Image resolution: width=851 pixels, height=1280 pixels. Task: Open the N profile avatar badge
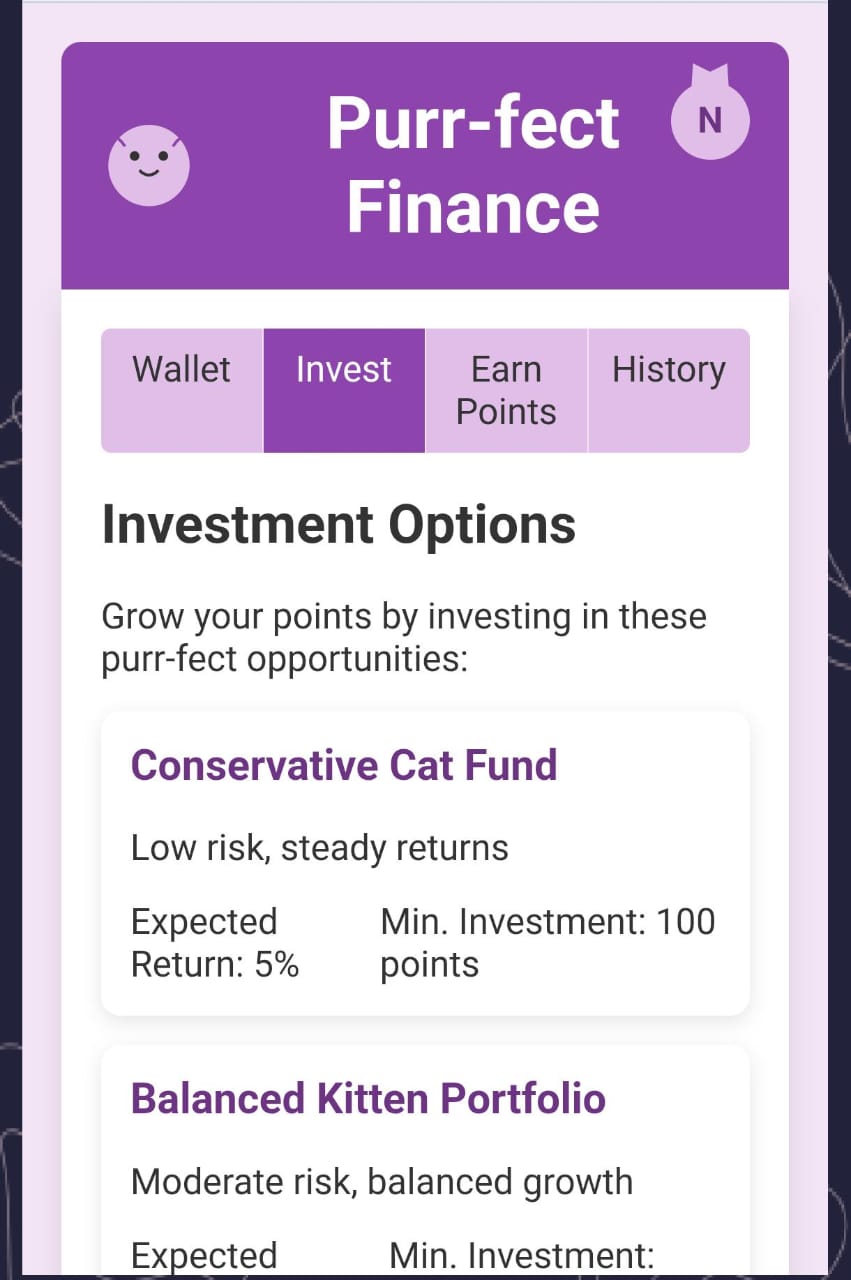tap(709, 121)
